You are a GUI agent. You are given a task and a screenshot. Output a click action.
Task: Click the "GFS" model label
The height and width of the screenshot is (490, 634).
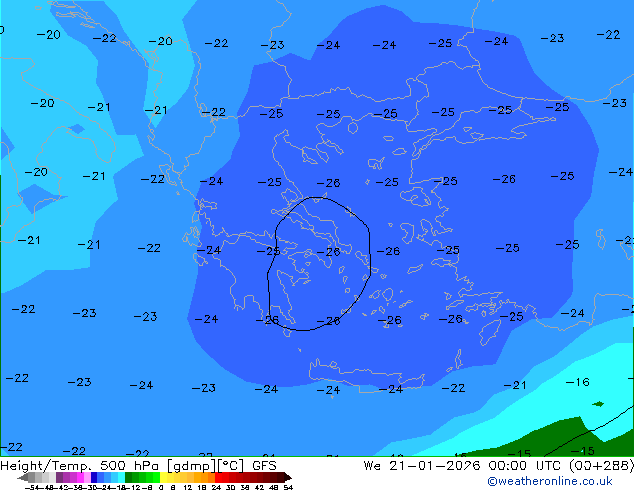point(264,466)
